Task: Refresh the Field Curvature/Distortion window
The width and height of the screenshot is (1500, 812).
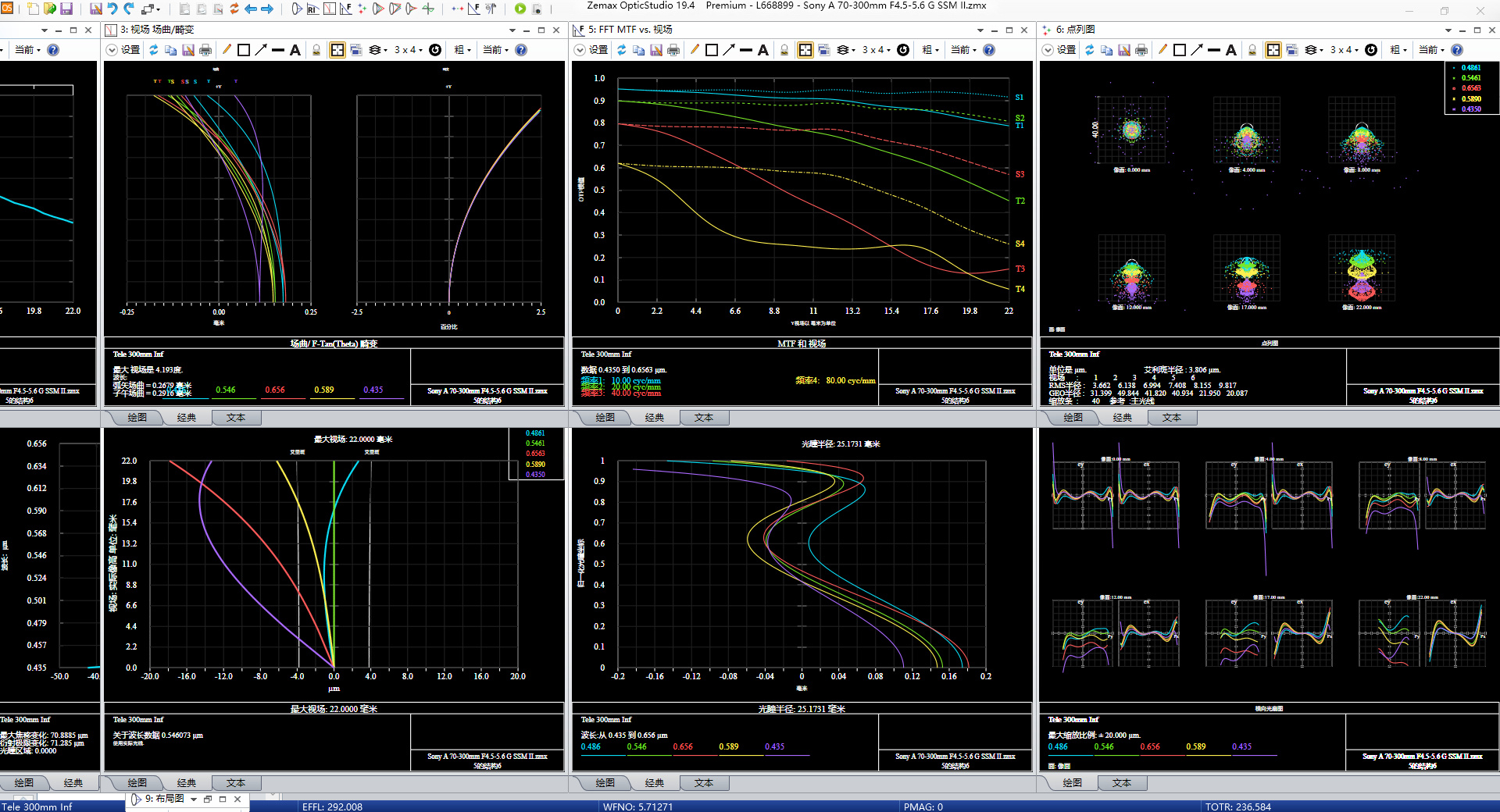Action: pos(154,50)
